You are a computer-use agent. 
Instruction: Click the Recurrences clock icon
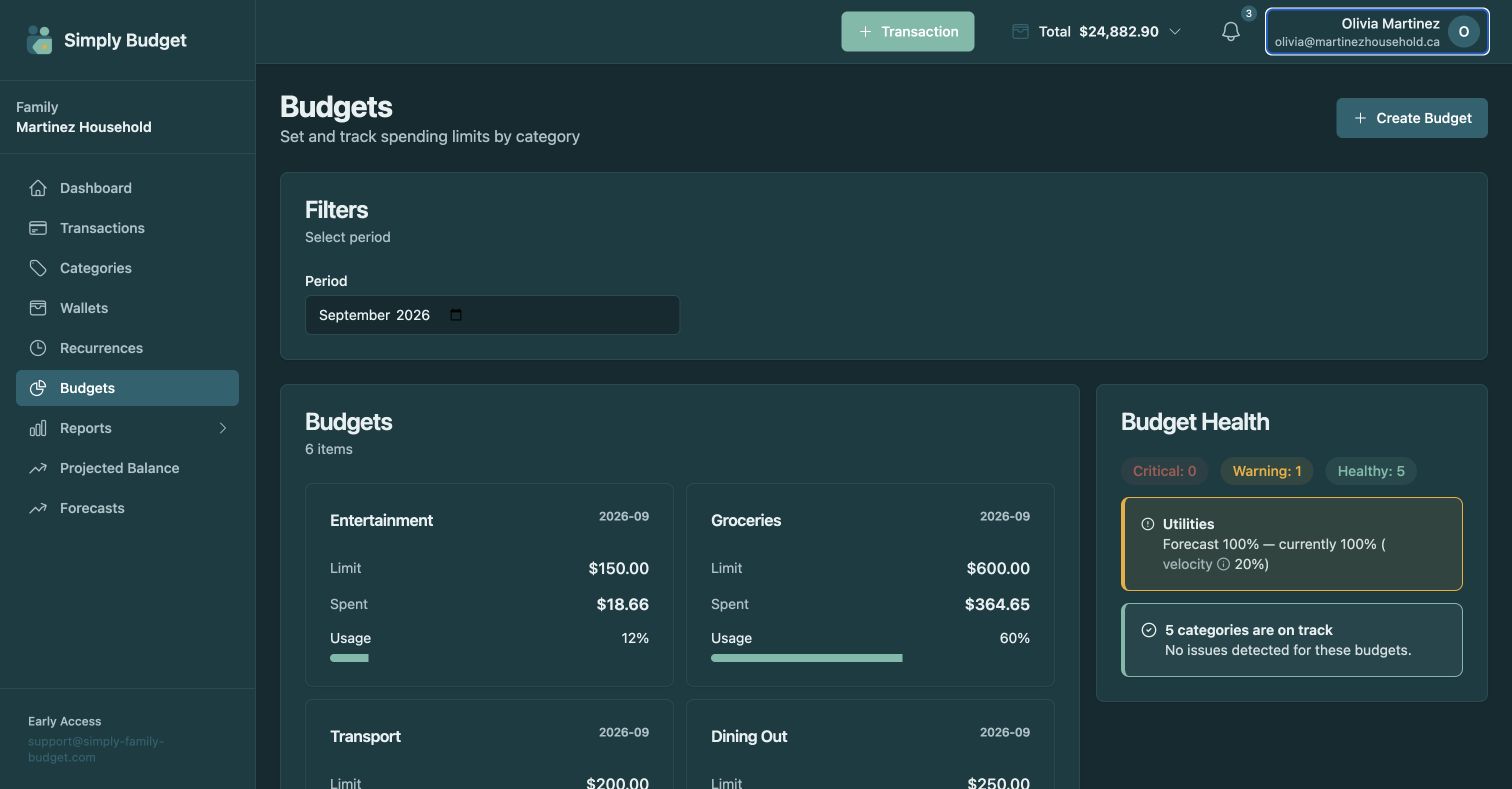click(x=38, y=348)
